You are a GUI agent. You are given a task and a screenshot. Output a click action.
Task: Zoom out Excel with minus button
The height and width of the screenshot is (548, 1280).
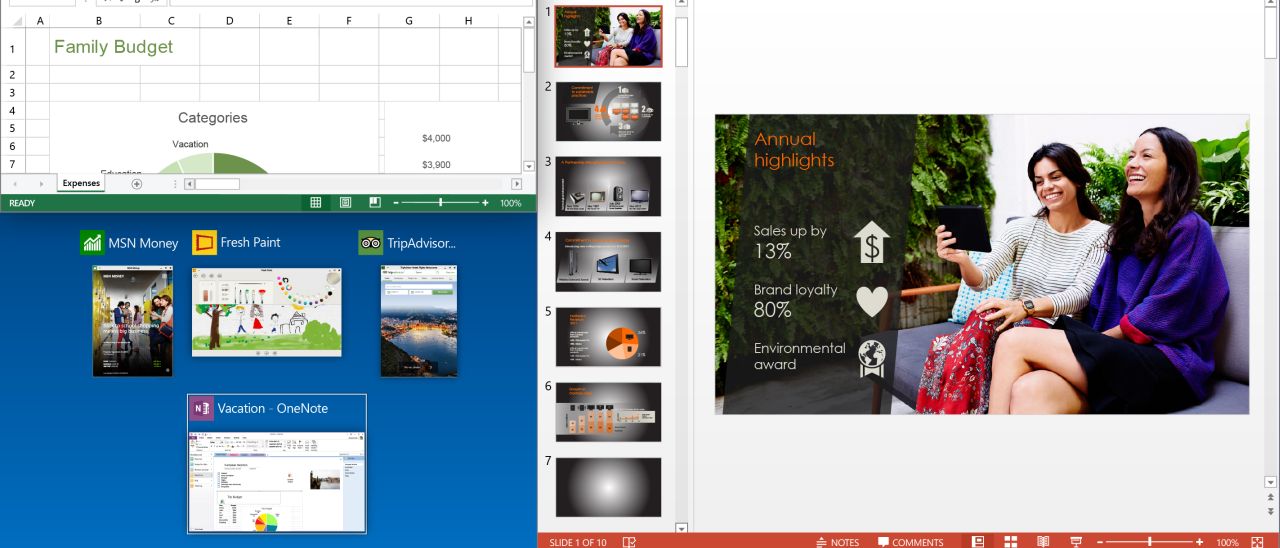pos(396,203)
